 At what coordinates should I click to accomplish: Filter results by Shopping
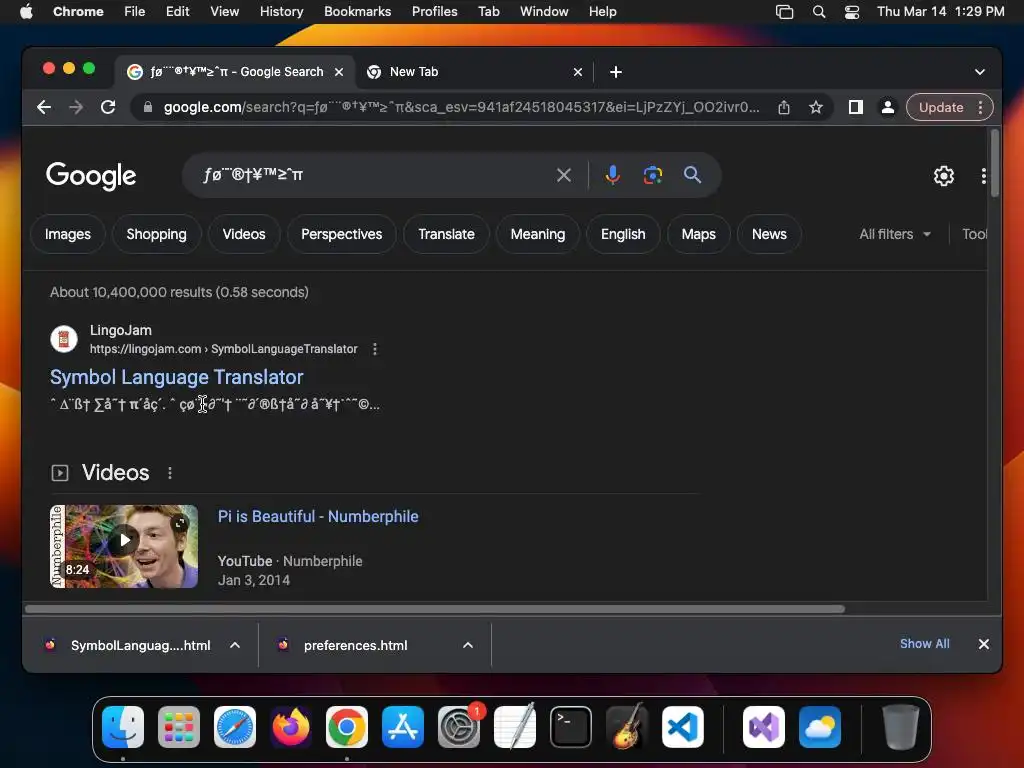pyautogui.click(x=156, y=234)
